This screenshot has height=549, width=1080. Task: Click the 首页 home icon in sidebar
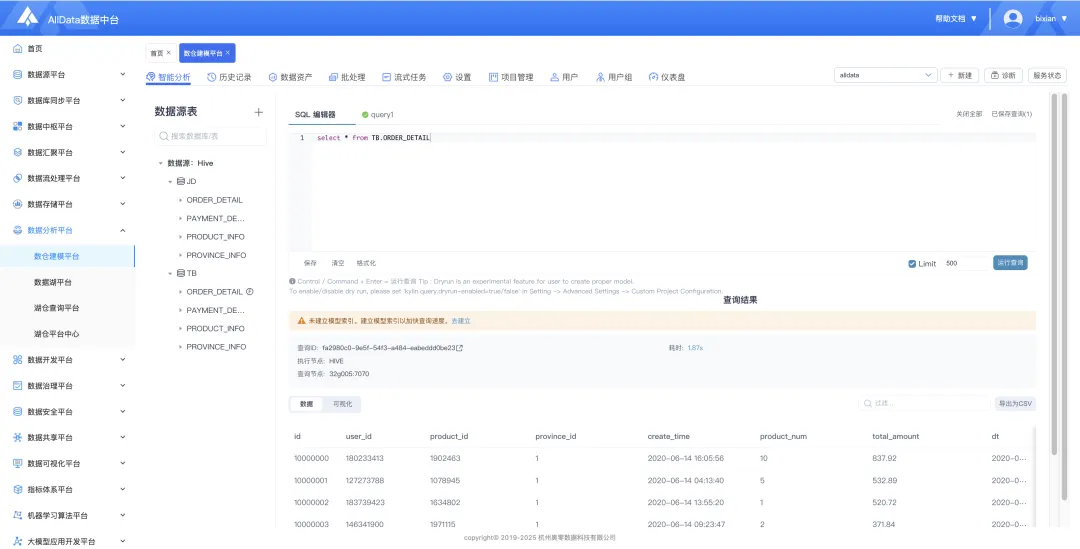[x=18, y=49]
